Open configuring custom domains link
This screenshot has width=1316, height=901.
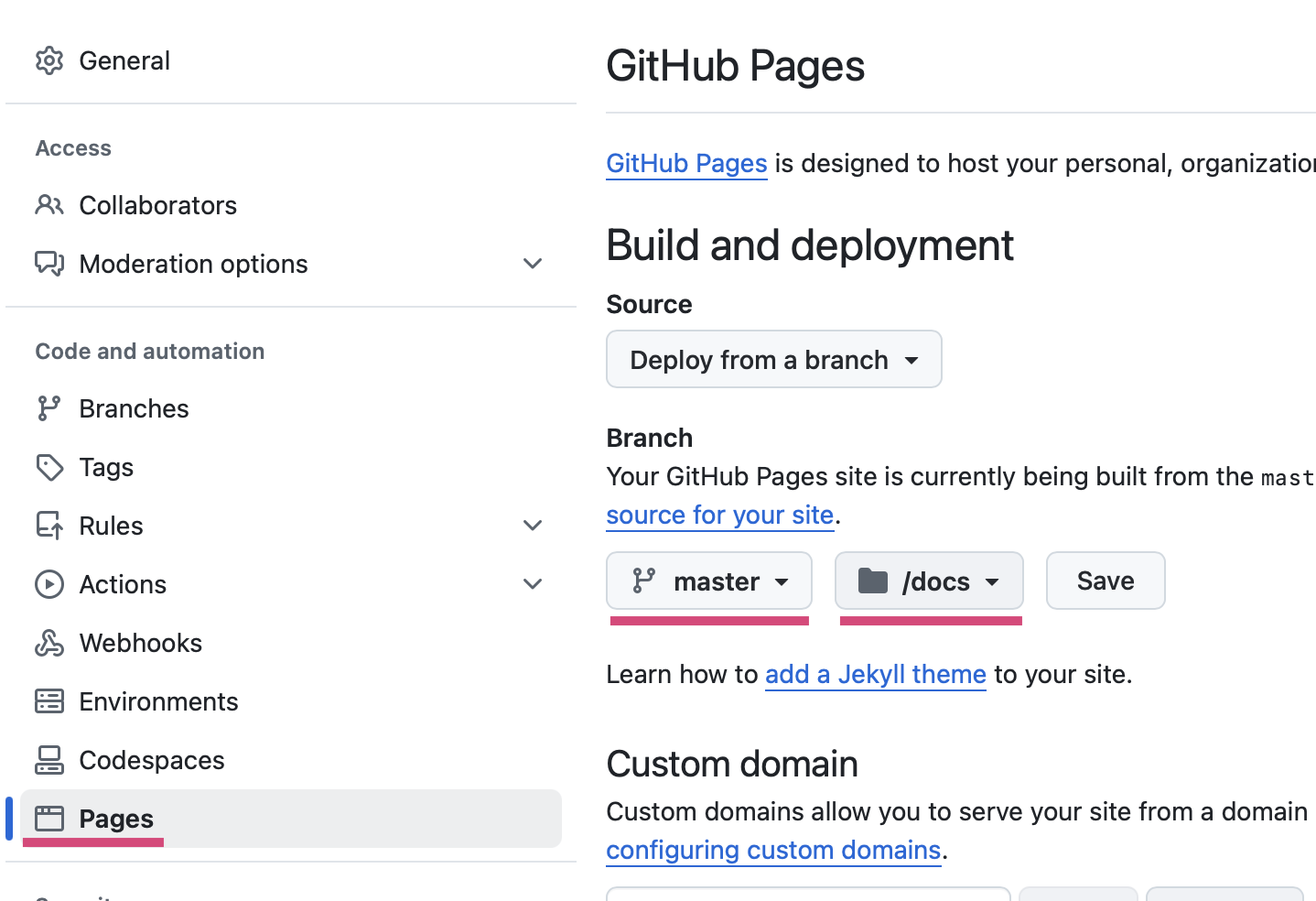coord(773,851)
